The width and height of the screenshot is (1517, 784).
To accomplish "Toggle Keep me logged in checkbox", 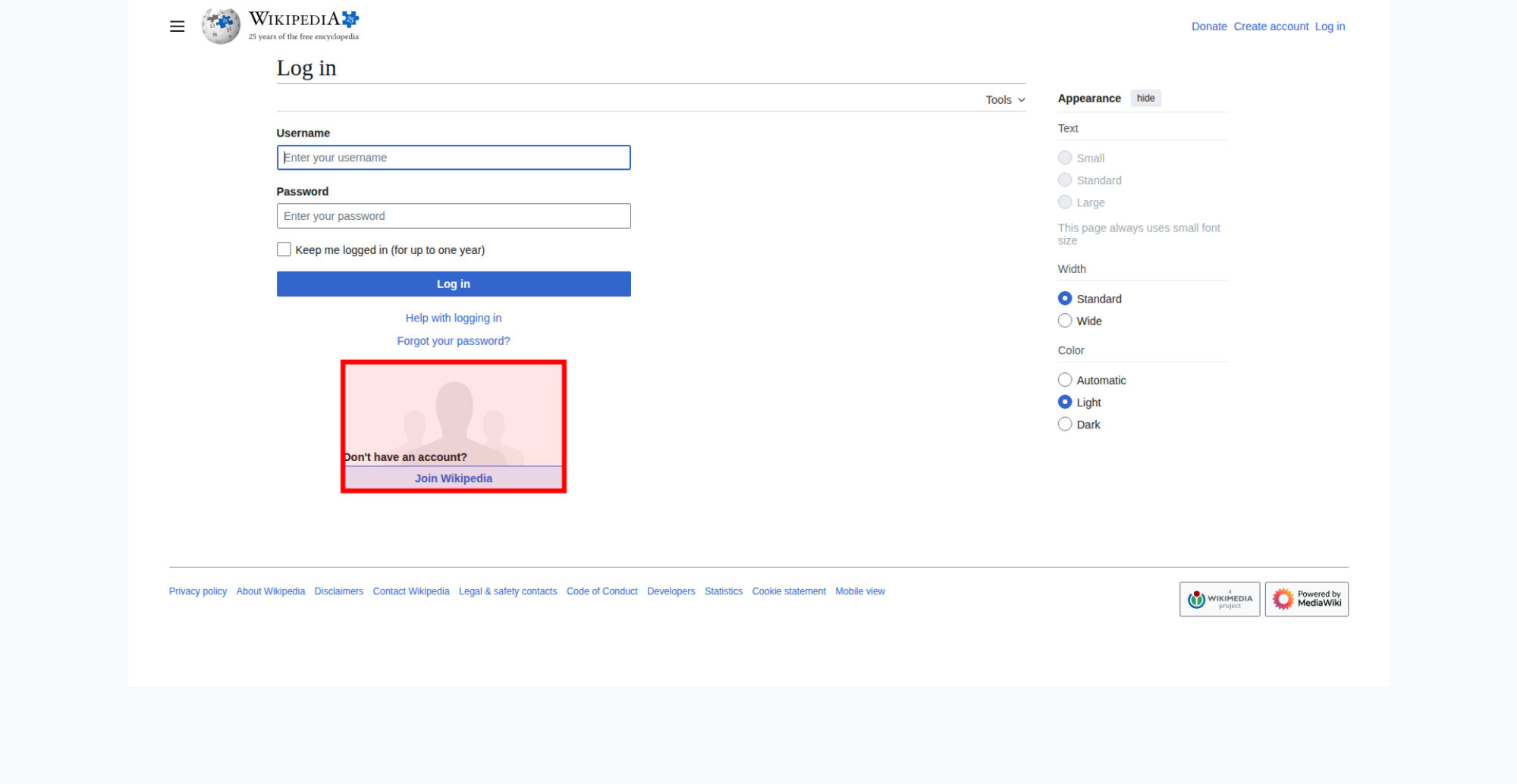I will point(284,249).
